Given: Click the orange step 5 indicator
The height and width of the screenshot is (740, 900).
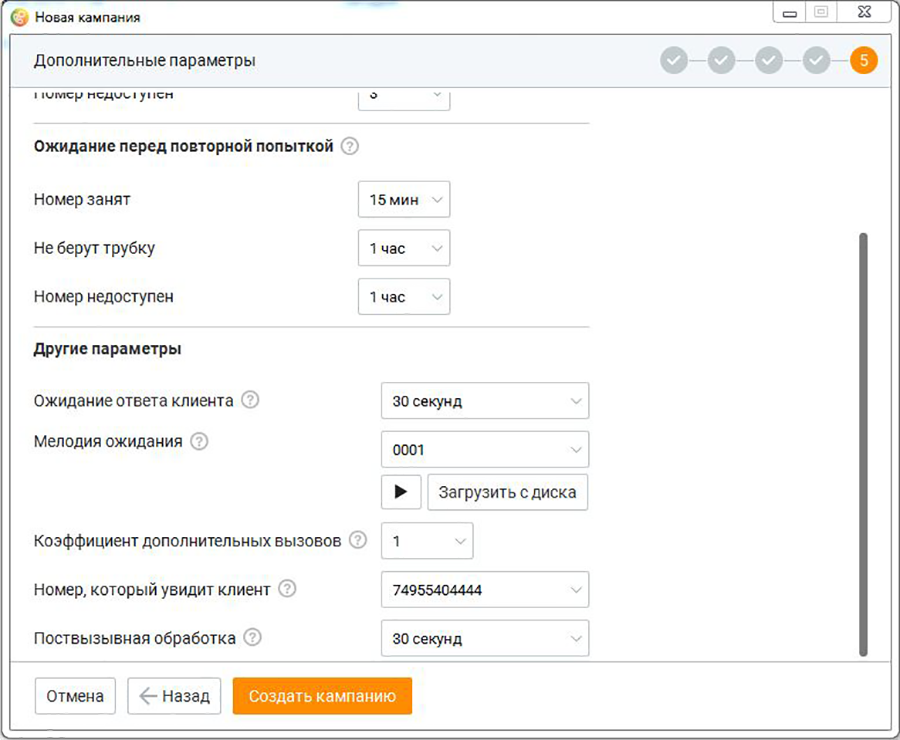Looking at the screenshot, I should [863, 61].
